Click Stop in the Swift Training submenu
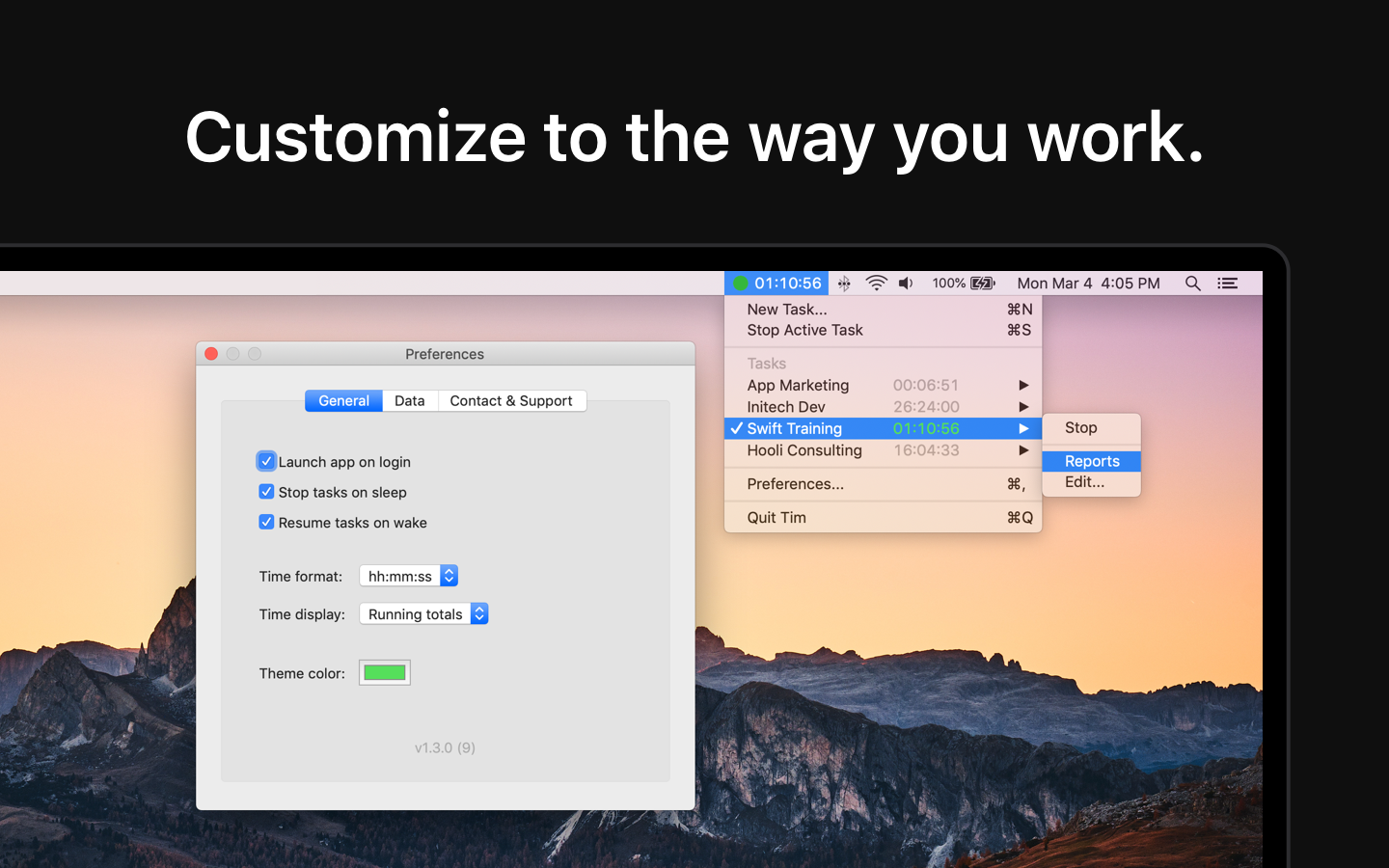Screen dimensions: 1389x868 [1079, 427]
